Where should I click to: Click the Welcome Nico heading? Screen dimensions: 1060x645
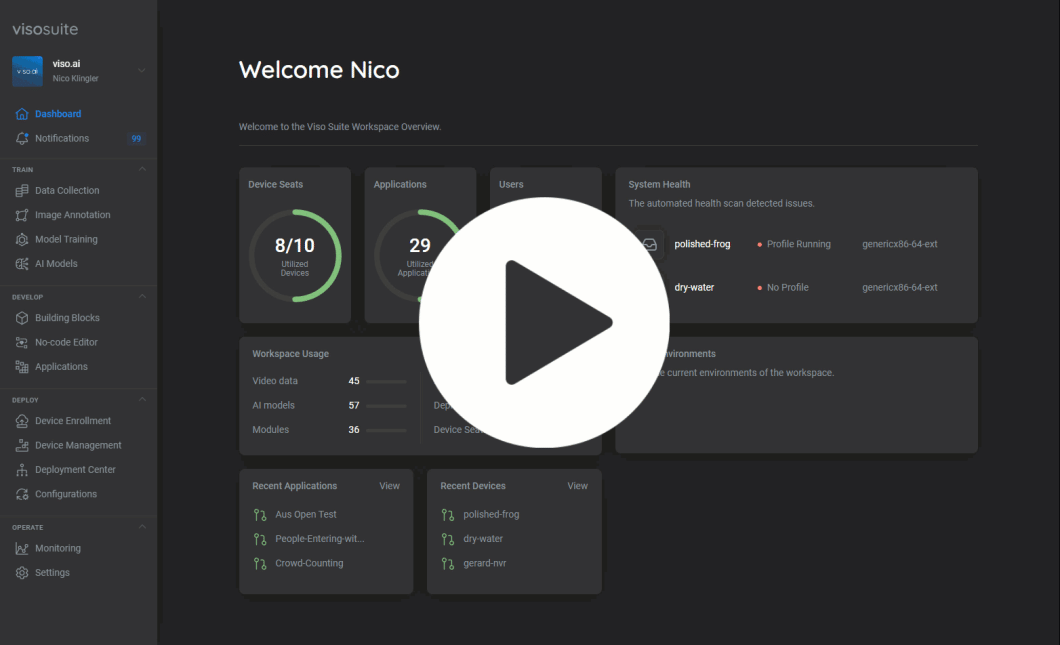click(319, 70)
